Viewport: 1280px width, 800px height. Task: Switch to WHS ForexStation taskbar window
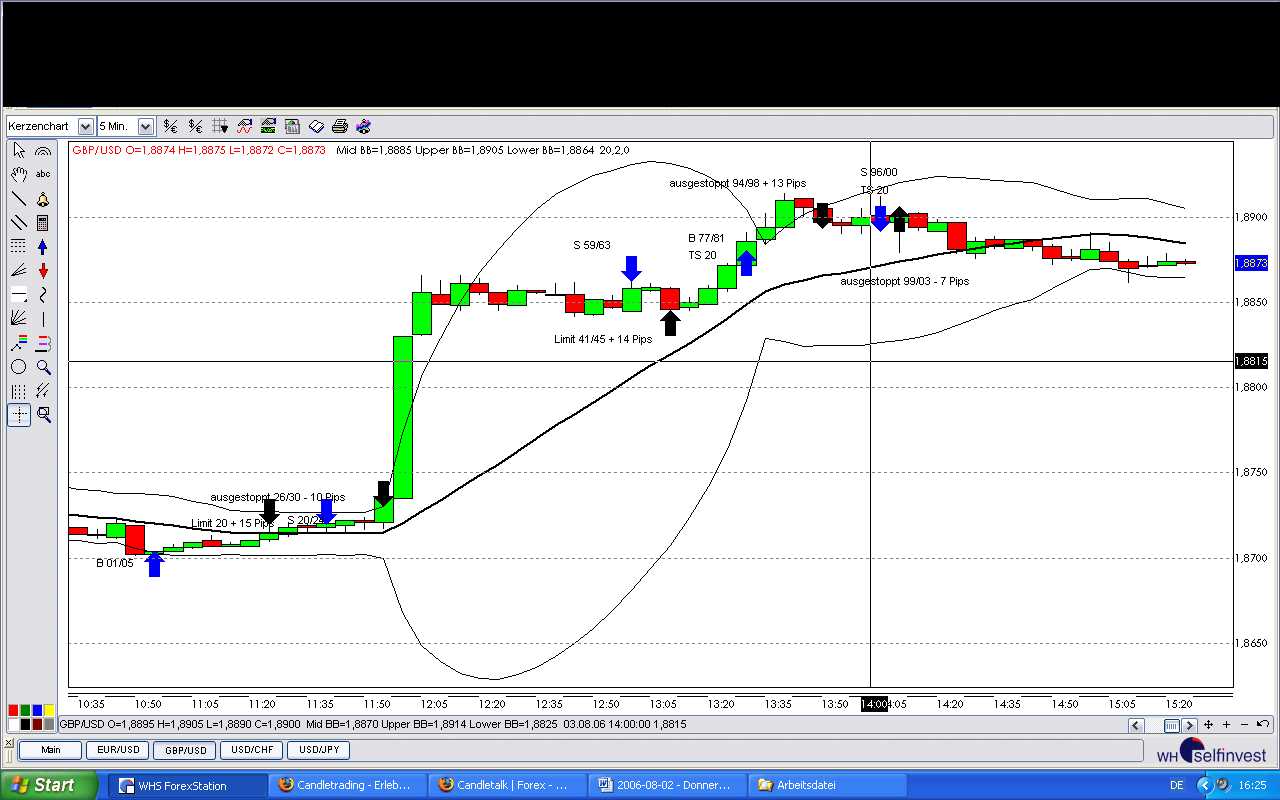tap(188, 785)
